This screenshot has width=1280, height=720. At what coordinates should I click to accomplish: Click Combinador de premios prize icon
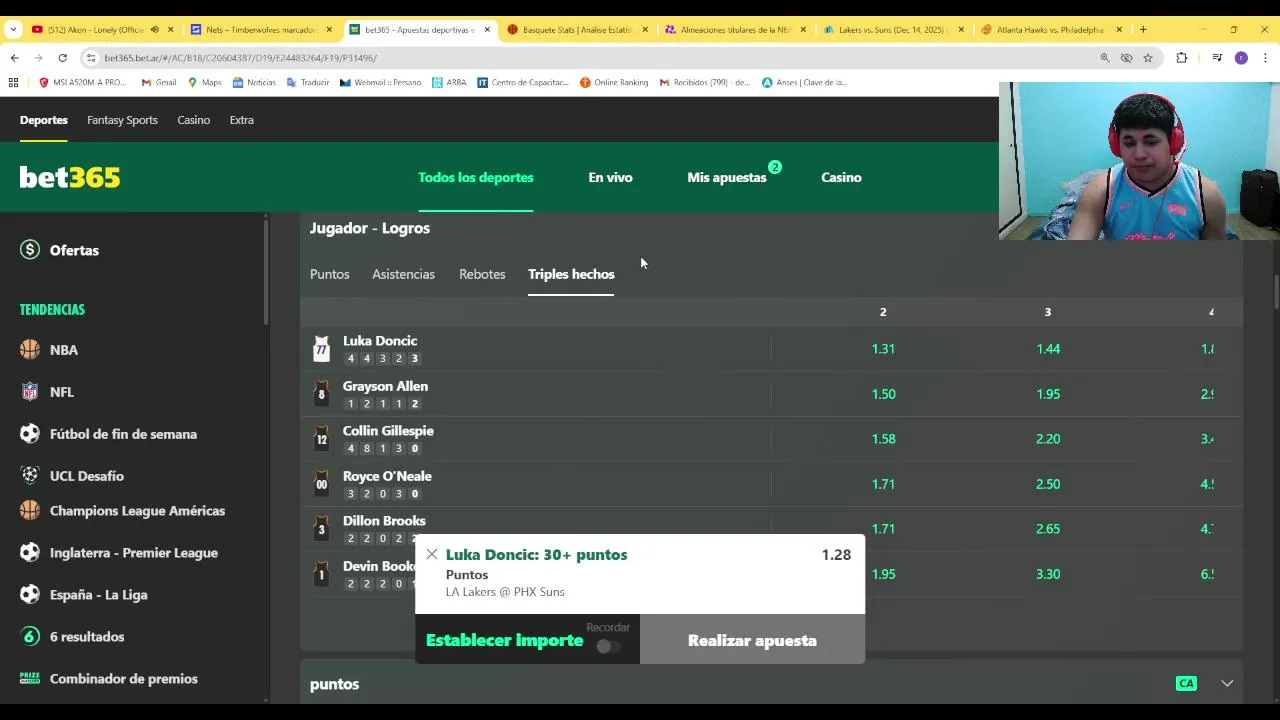pos(30,679)
